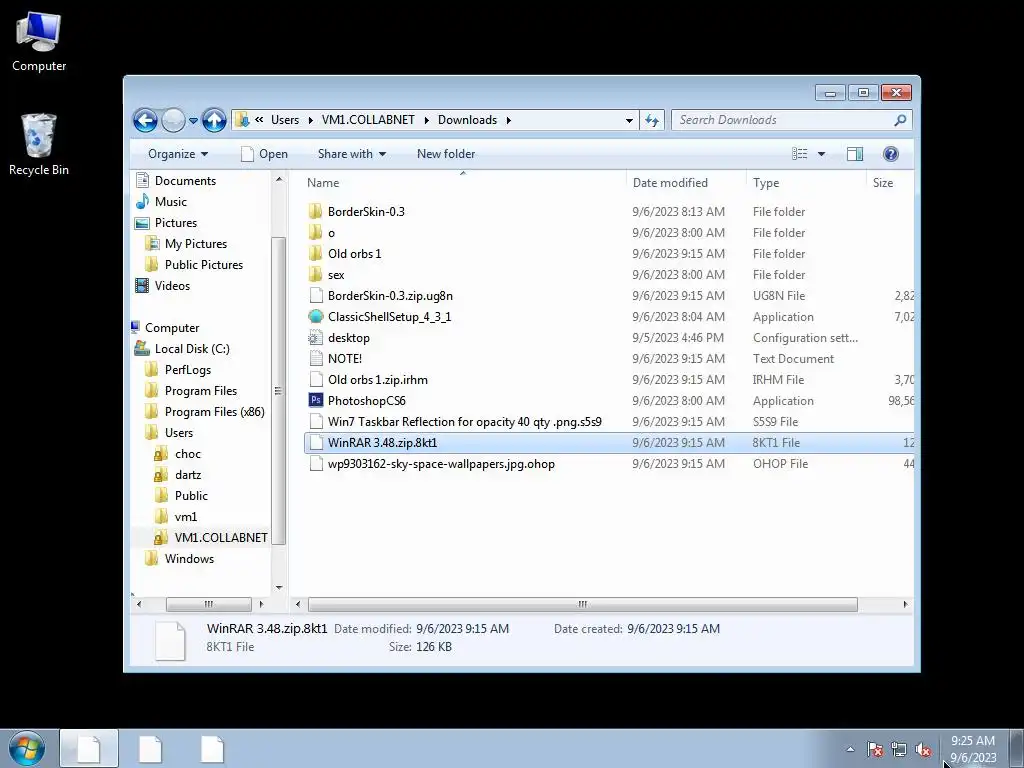Open the address bar history dropdown

629,120
